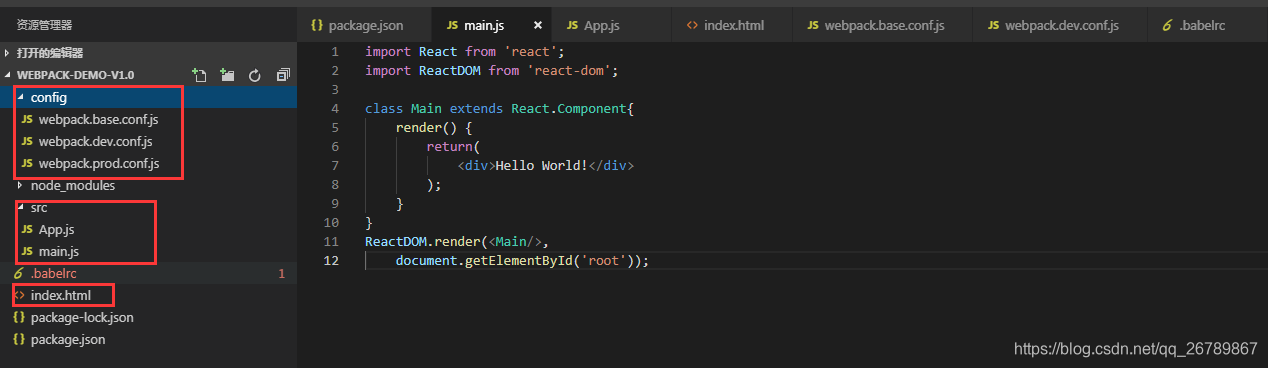Expand the node_modules folder
The height and width of the screenshot is (368, 1268).
click(148, 185)
